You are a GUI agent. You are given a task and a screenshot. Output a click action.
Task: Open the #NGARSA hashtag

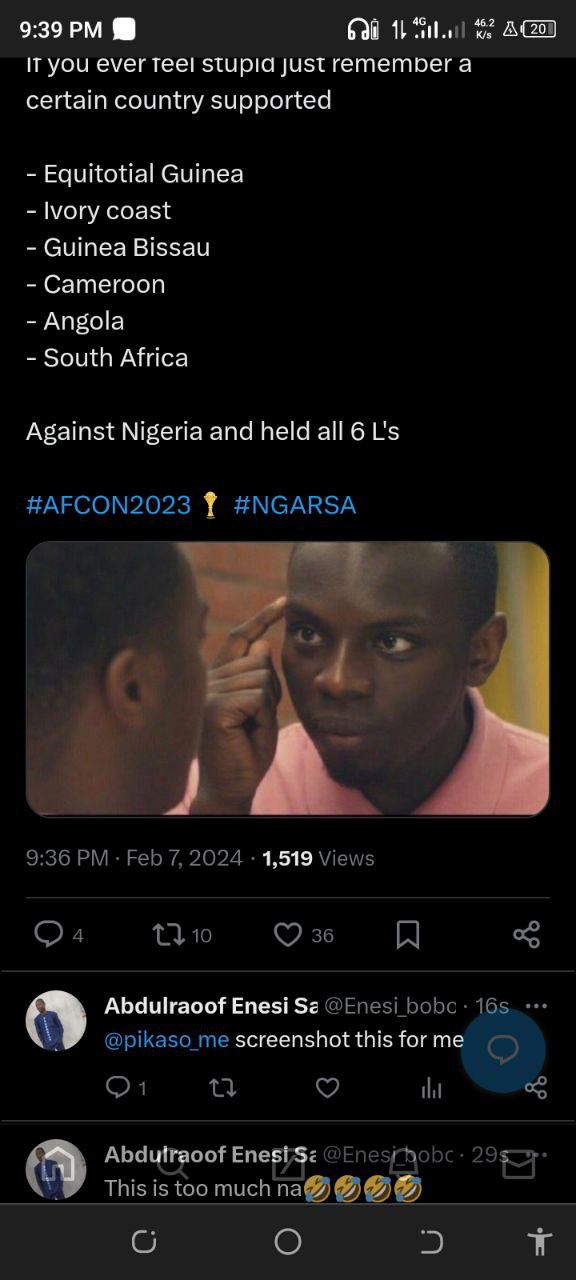[x=295, y=505]
